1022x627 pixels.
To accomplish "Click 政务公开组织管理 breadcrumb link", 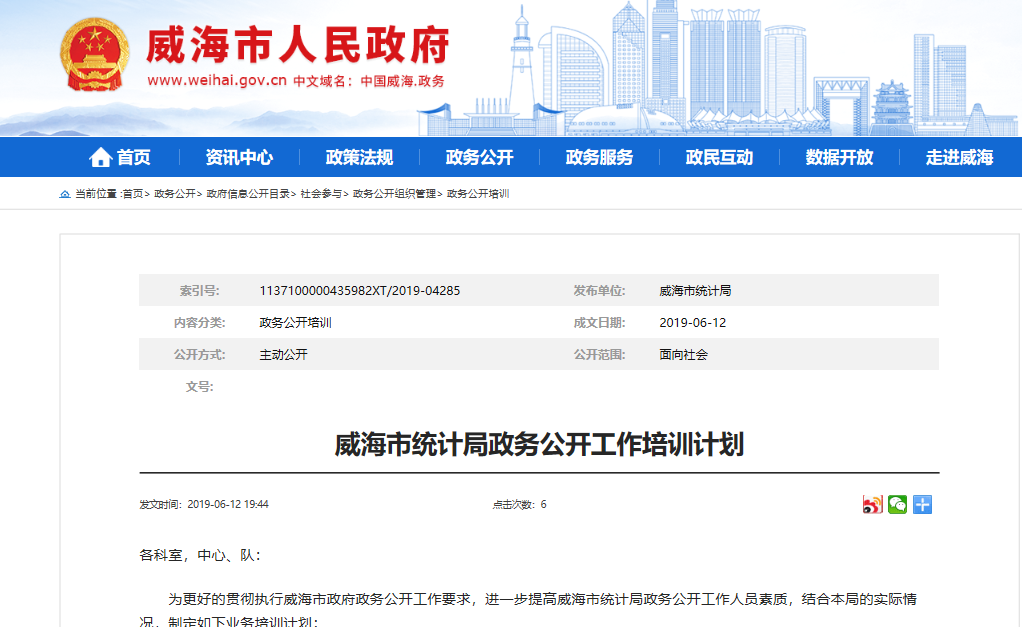I will tap(394, 194).
